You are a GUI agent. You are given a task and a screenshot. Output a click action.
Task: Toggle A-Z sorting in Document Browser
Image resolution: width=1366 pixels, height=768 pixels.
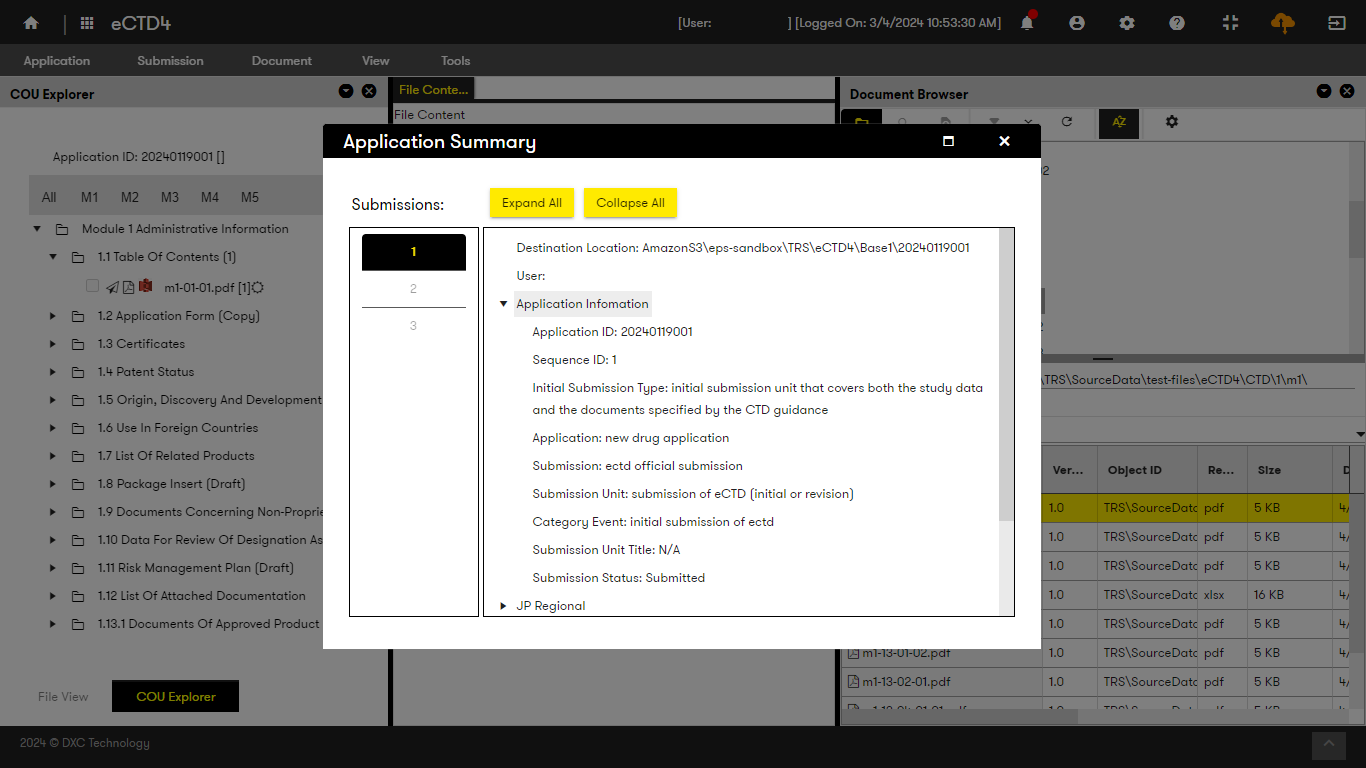[1119, 122]
